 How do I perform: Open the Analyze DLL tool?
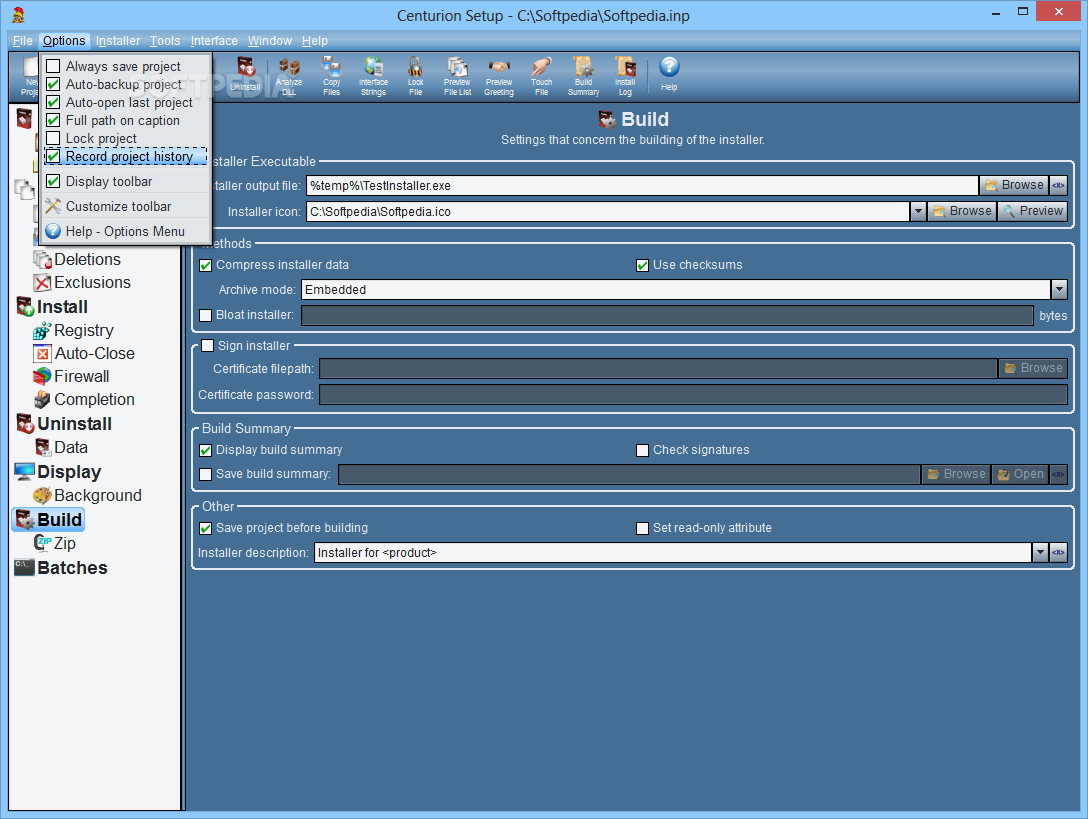point(289,76)
